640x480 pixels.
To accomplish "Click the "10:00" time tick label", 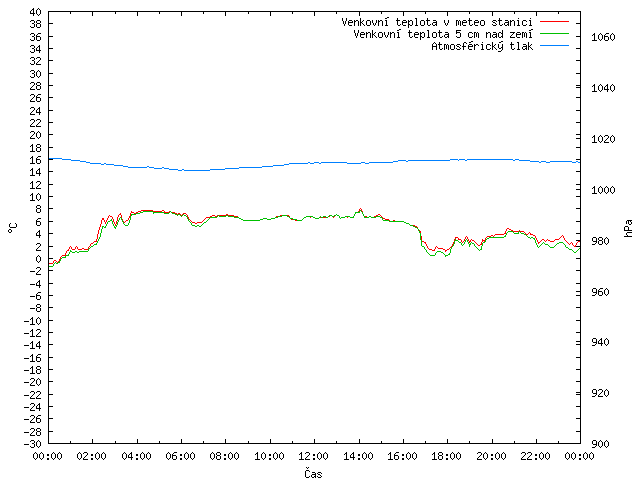I will point(269,456).
